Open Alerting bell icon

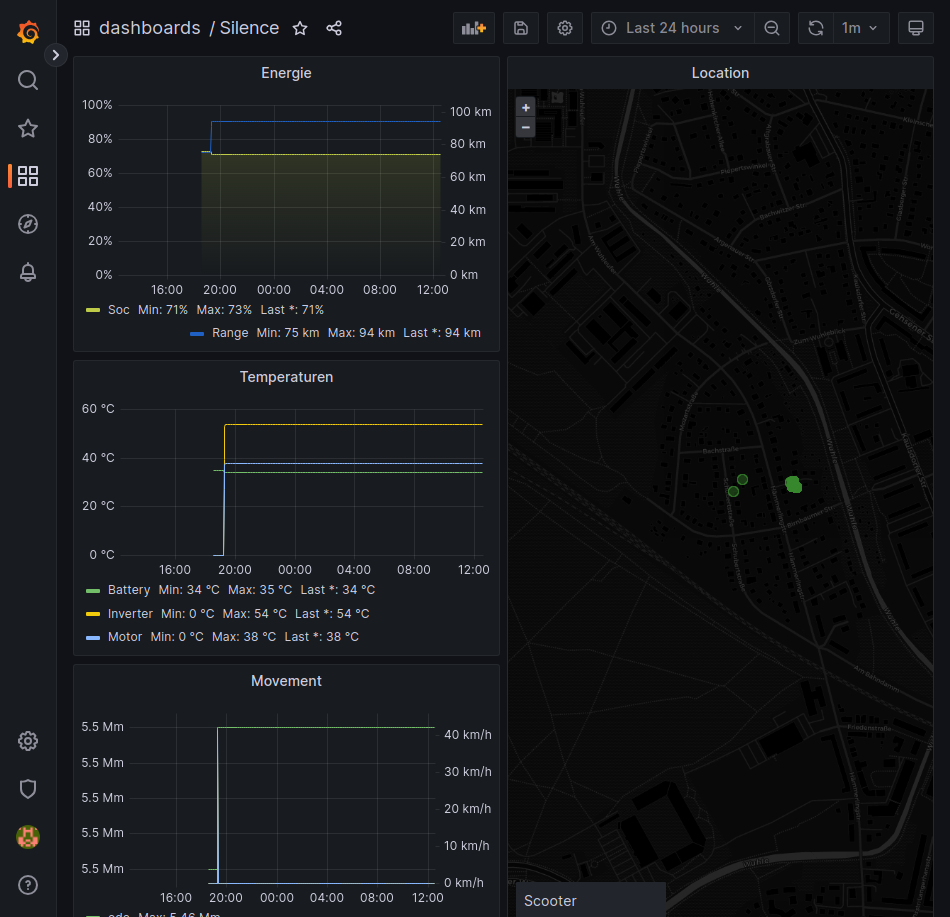pos(28,272)
